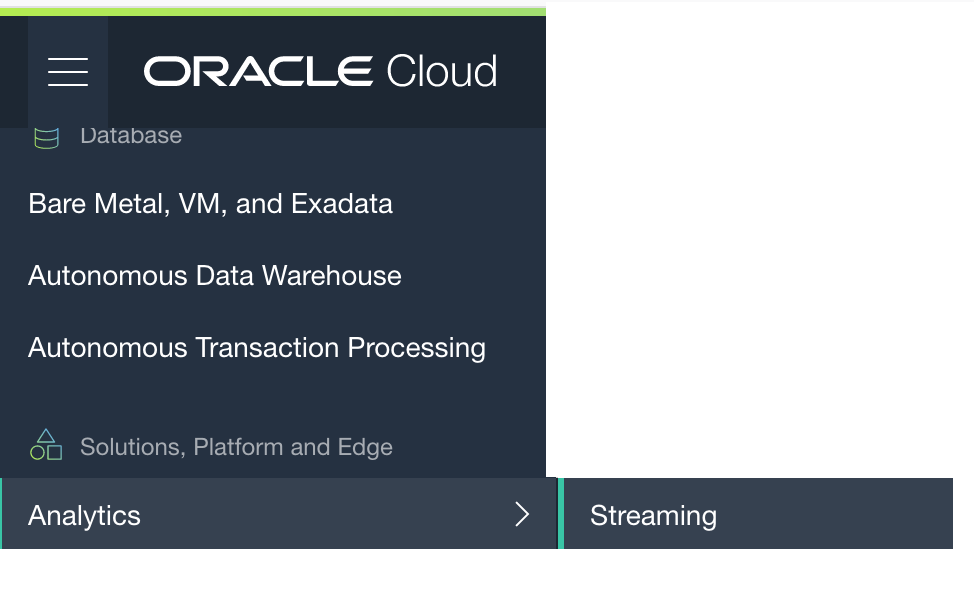This screenshot has height=590, width=974.
Task: Open Streaming from the Analytics submenu
Action: [x=653, y=515]
